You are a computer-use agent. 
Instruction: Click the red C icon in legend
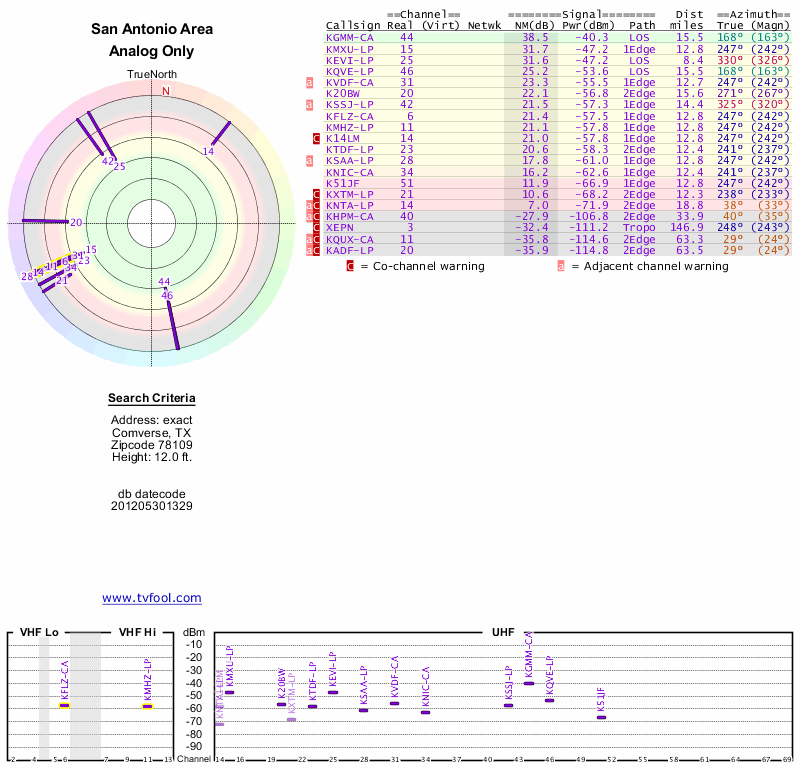coord(350,267)
